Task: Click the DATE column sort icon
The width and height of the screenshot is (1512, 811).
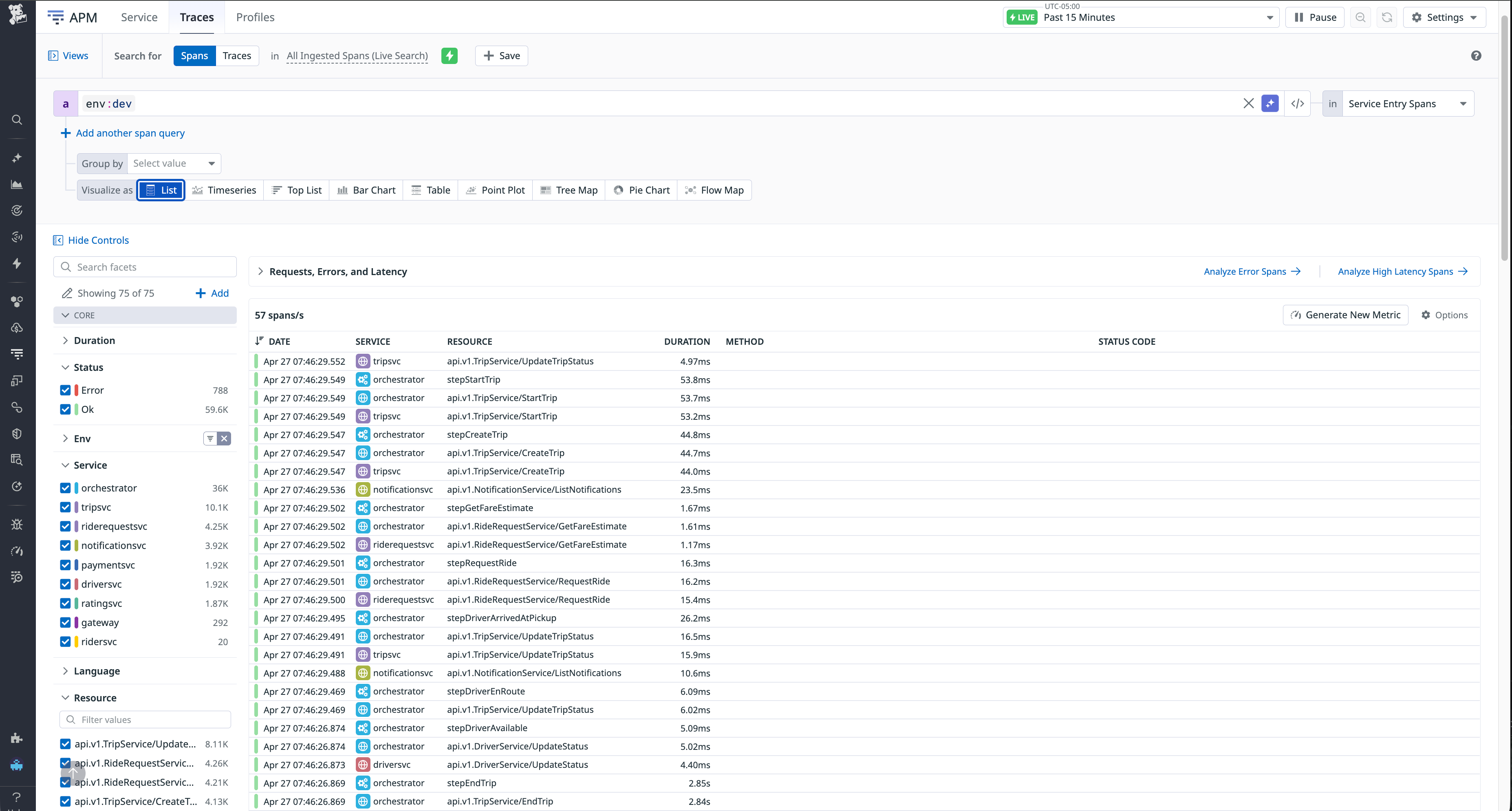Action: [x=260, y=341]
